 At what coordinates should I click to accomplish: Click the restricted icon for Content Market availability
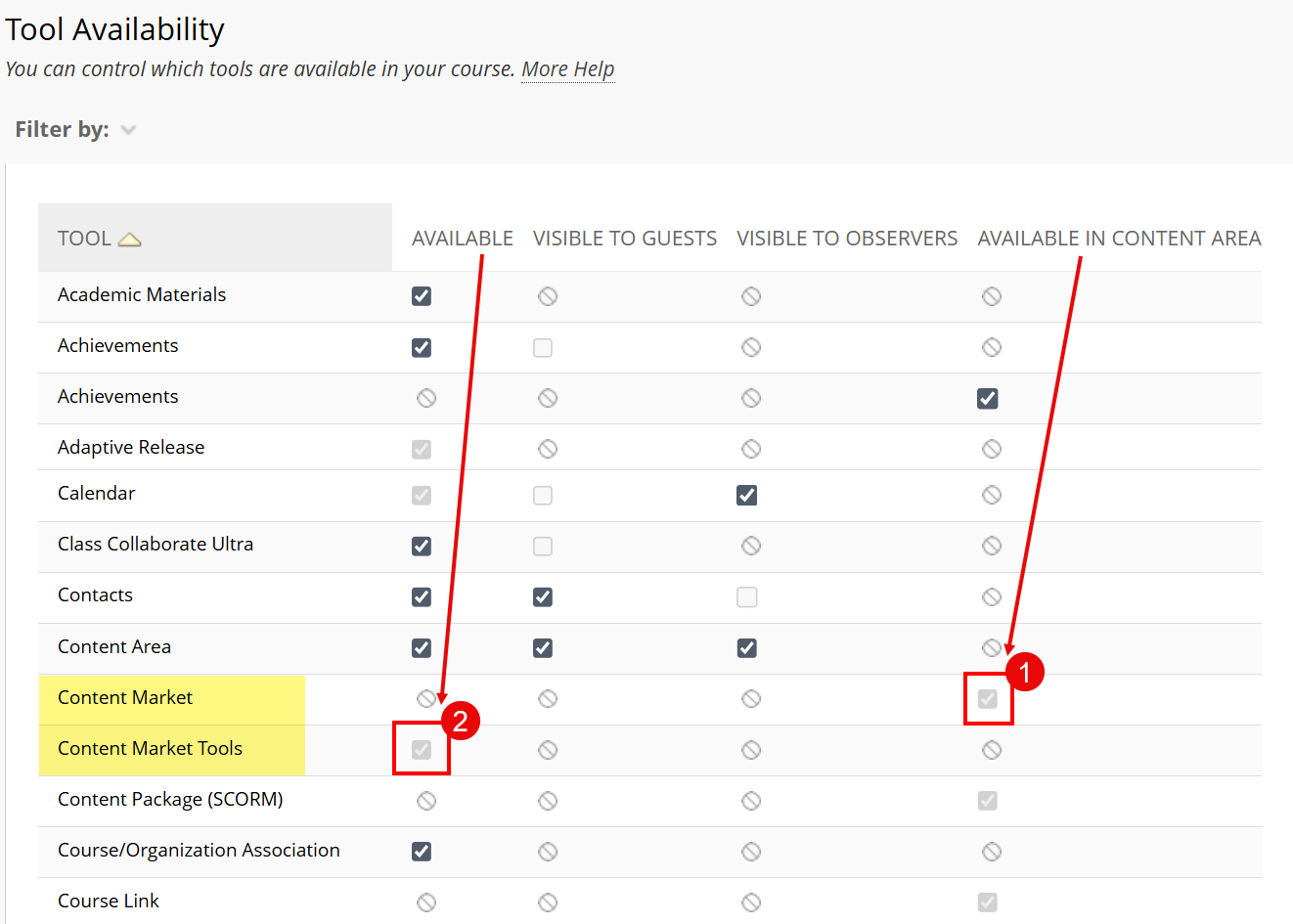click(425, 698)
